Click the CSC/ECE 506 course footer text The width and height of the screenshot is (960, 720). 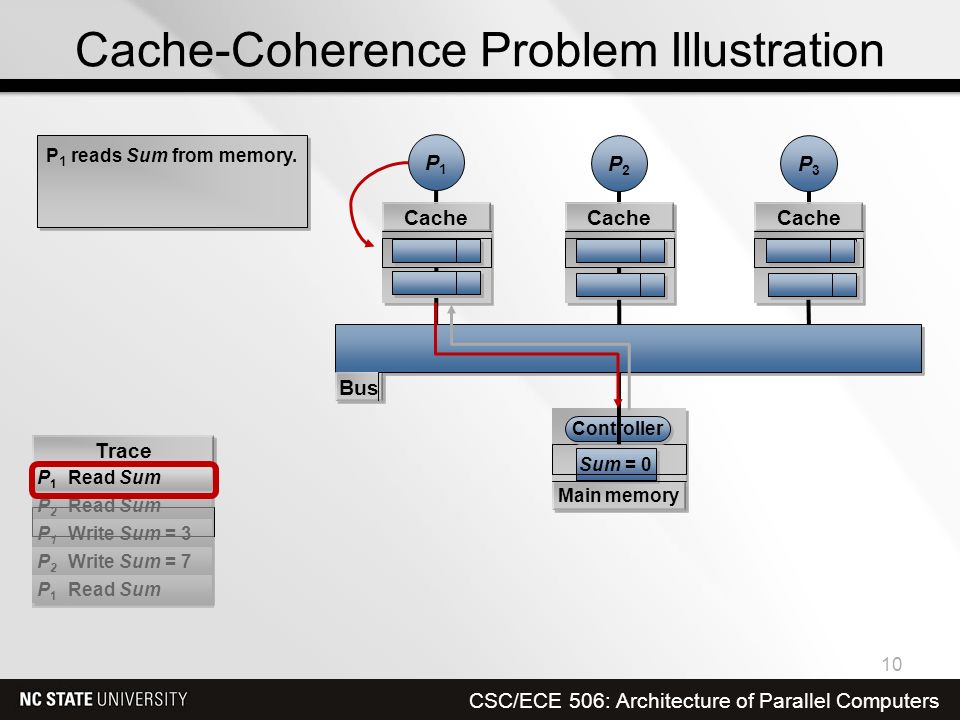point(704,700)
